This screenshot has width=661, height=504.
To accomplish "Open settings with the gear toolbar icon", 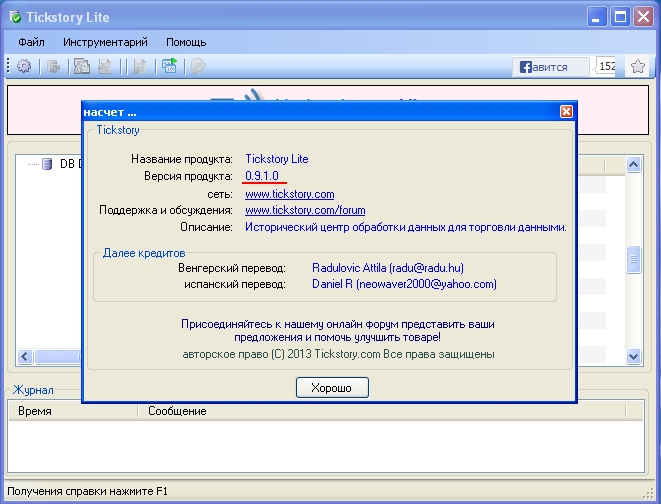I will click(24, 66).
